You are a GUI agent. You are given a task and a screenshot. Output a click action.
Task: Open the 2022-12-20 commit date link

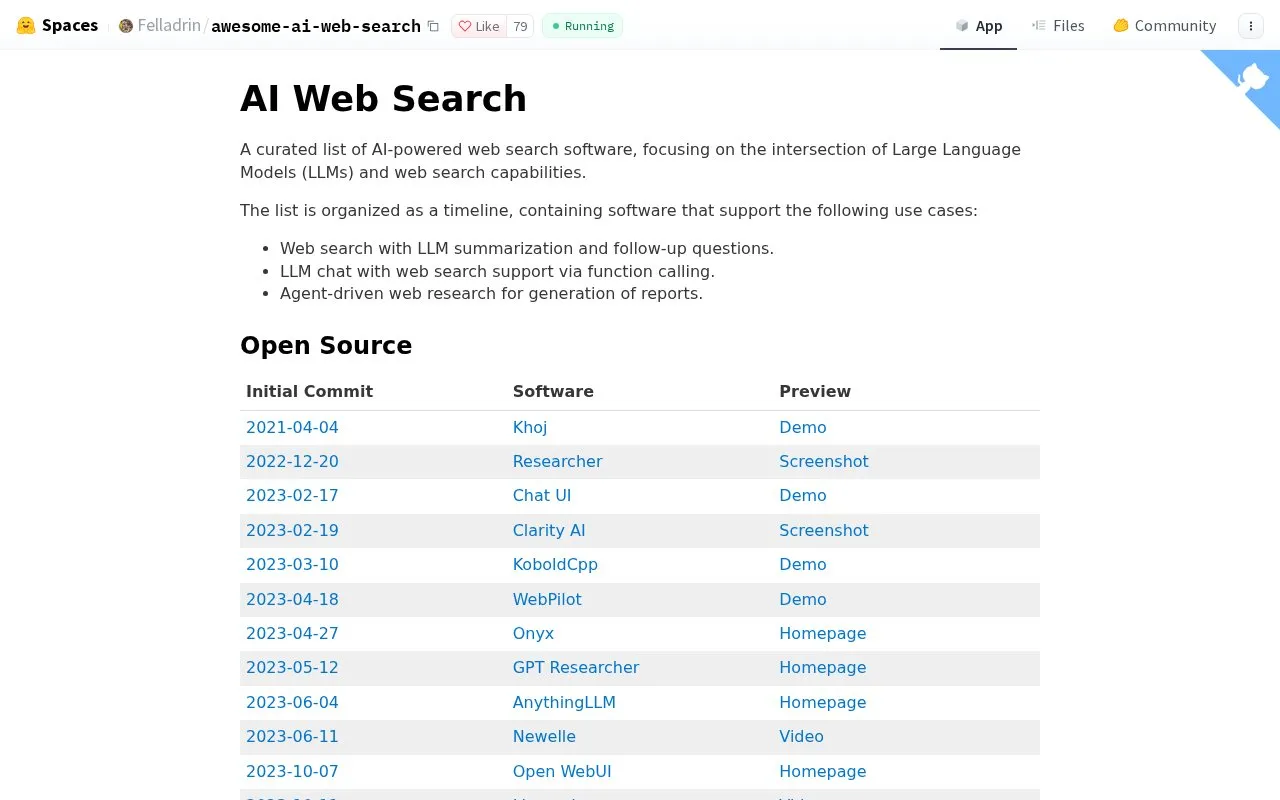pos(292,461)
